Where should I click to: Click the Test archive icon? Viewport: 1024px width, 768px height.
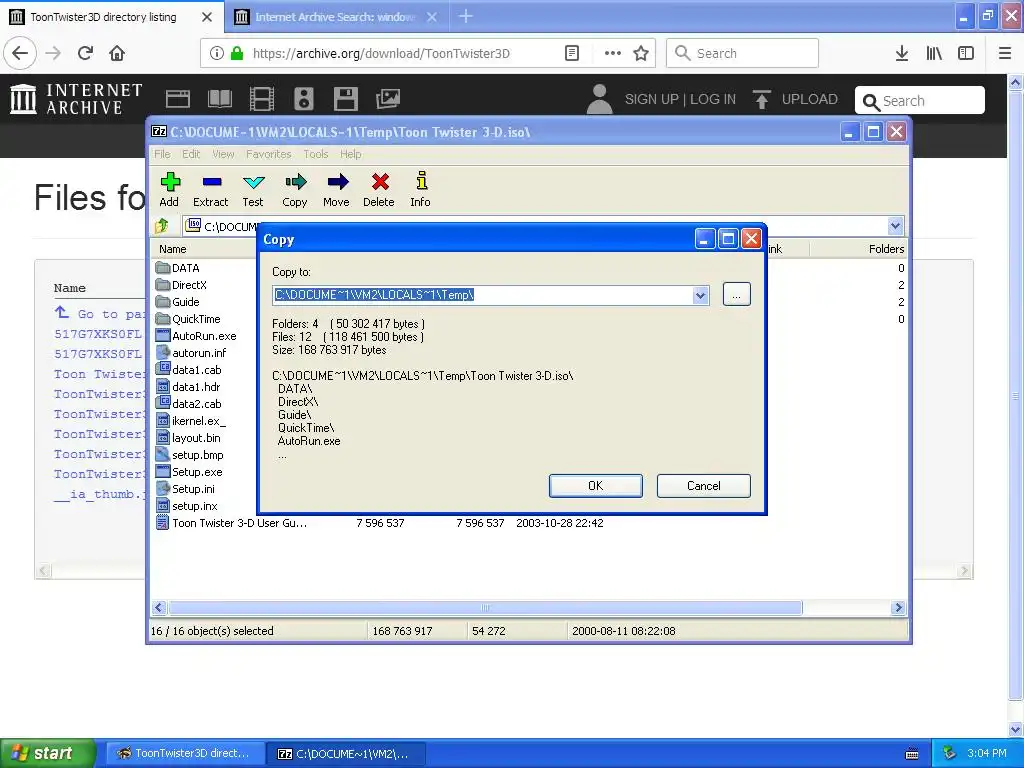[x=253, y=189]
